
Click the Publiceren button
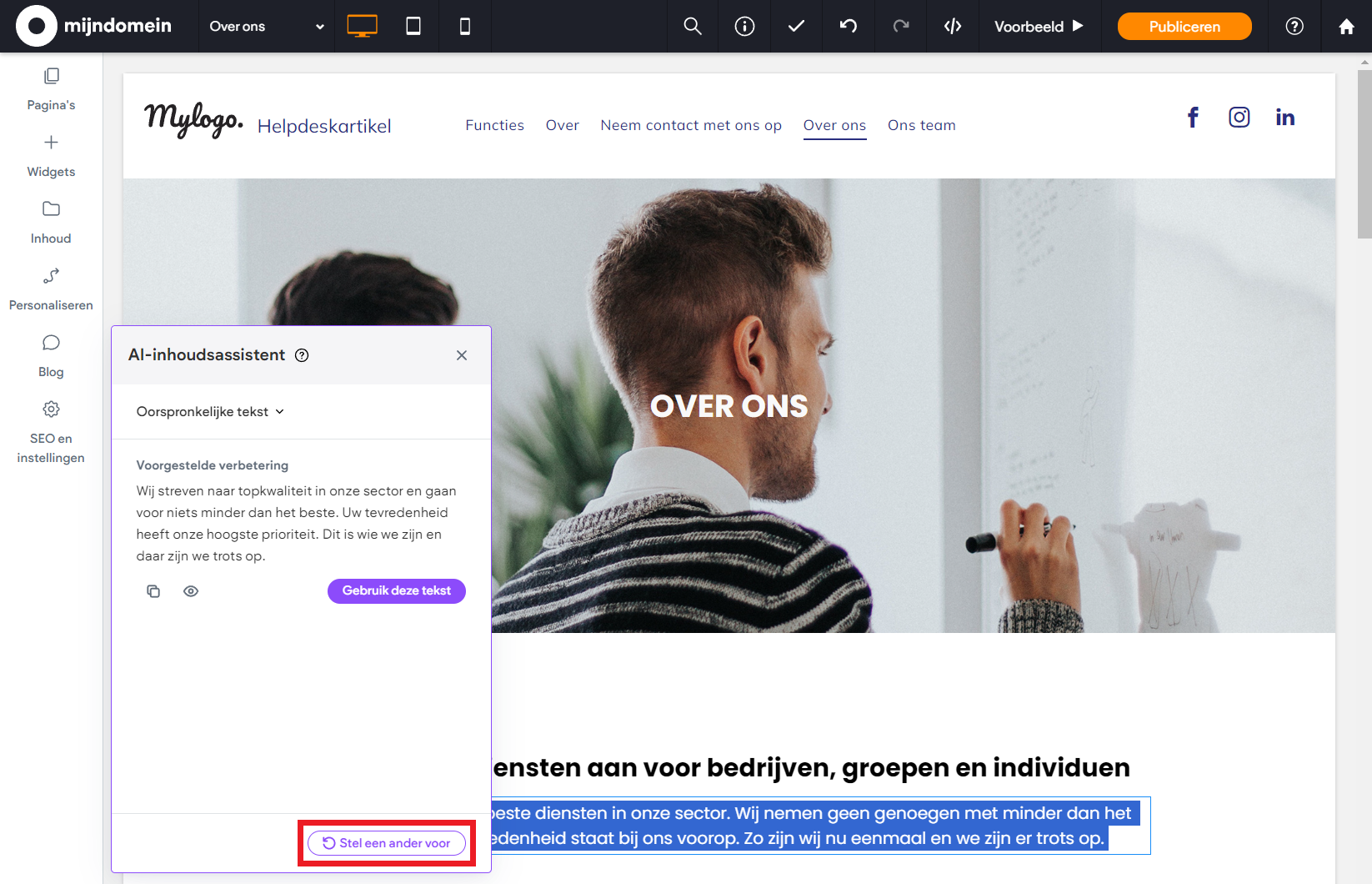[1184, 27]
